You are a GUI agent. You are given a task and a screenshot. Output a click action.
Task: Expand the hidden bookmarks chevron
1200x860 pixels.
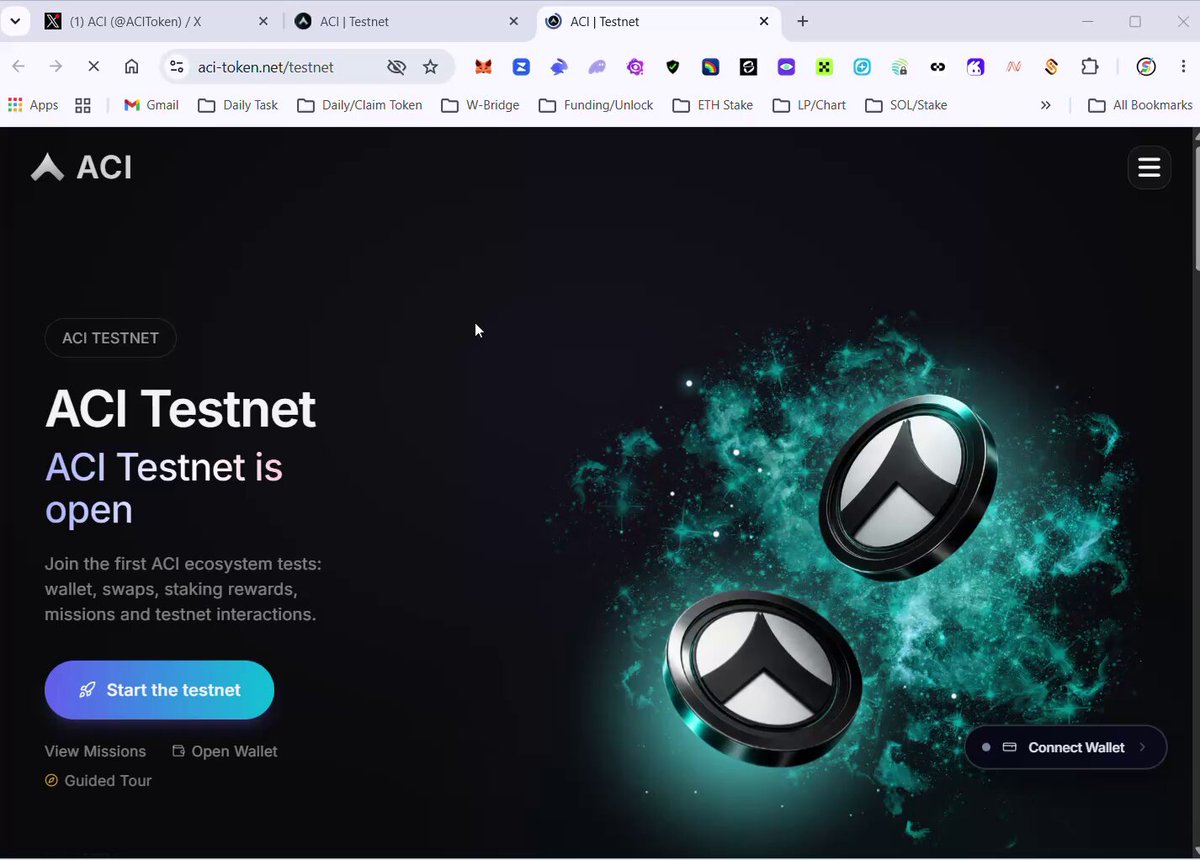(x=1045, y=105)
